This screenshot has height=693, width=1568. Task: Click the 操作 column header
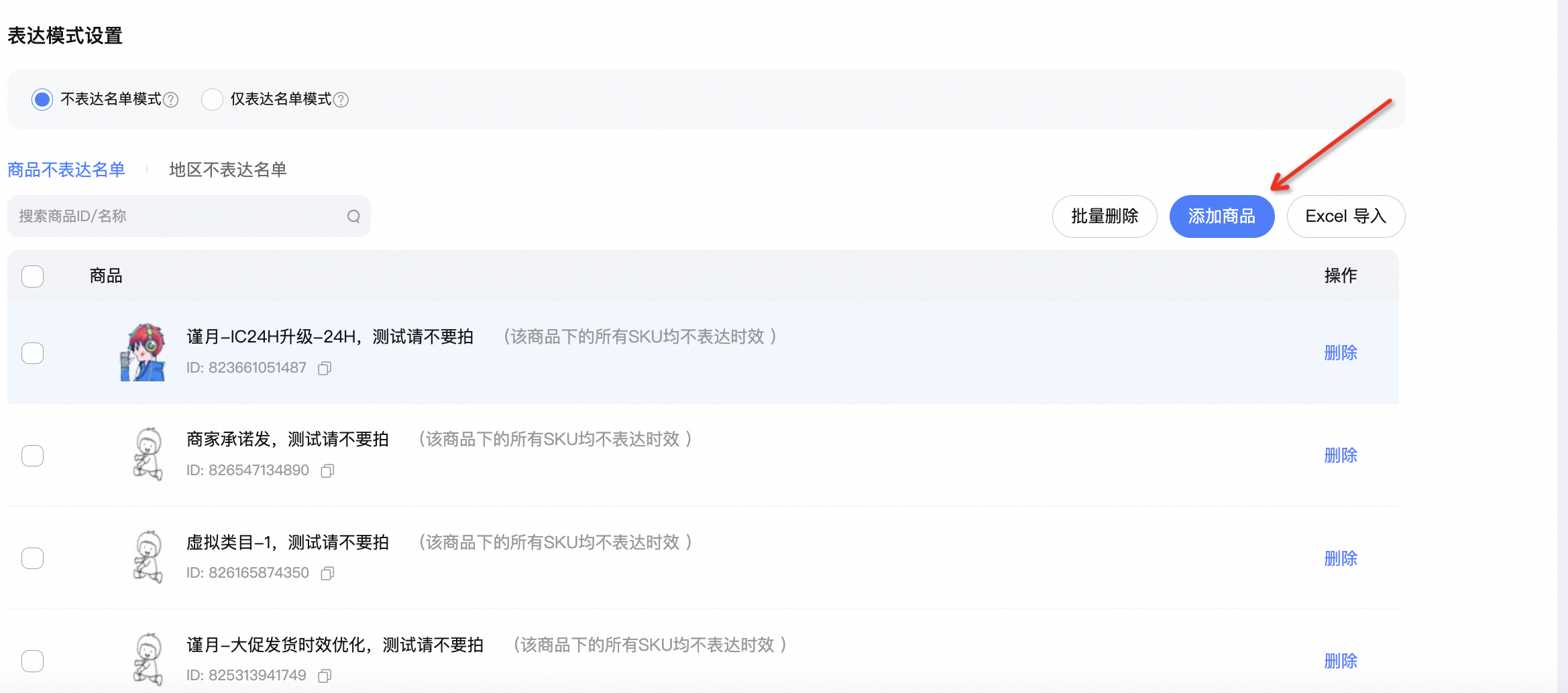pyautogui.click(x=1341, y=275)
